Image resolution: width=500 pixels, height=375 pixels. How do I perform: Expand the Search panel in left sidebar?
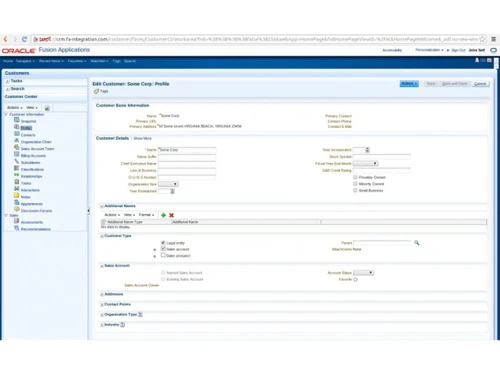(8, 89)
